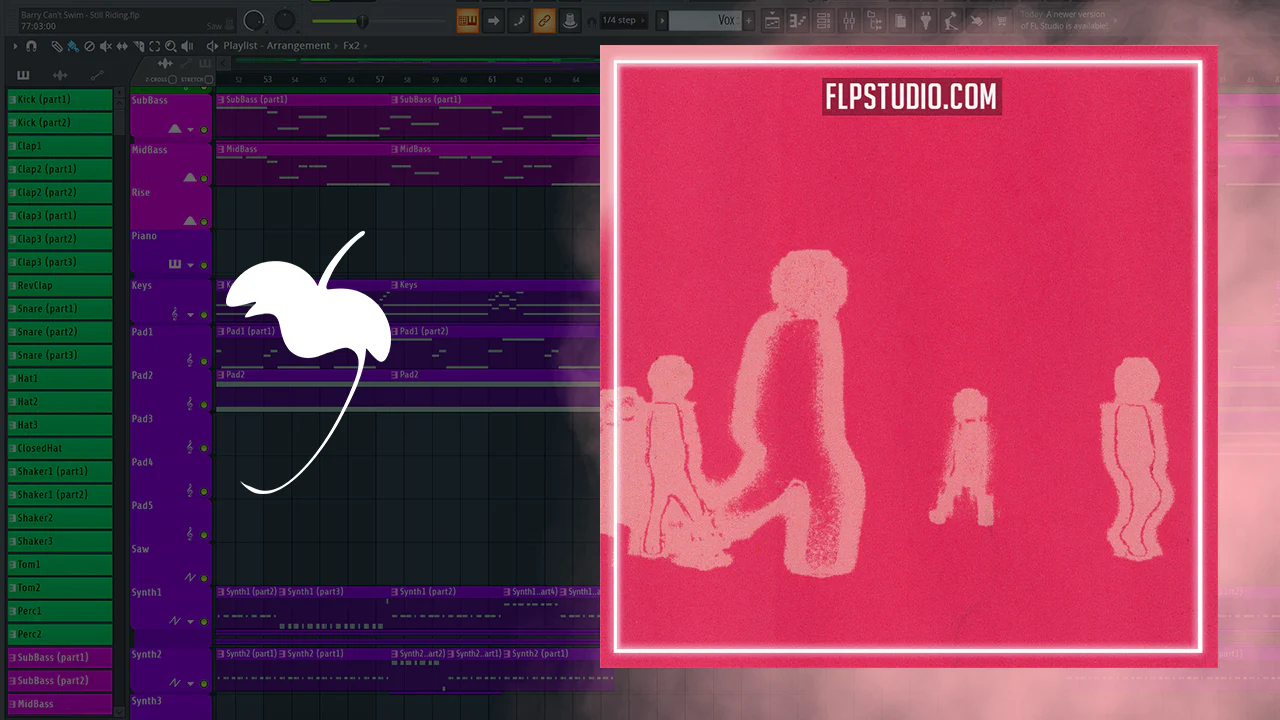
Task: Toggle the playlist snap magnet icon
Action: (32, 46)
